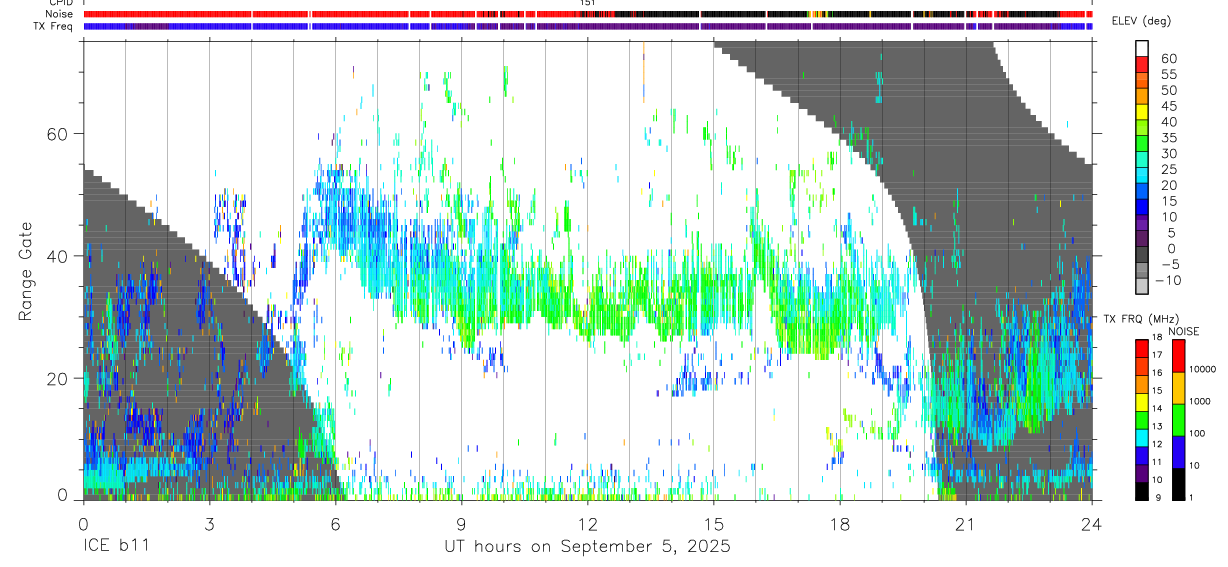Image resolution: width=1228 pixels, height=567 pixels.
Task: Click the blue TX Freq strip above the plot
Action: tap(587, 26)
